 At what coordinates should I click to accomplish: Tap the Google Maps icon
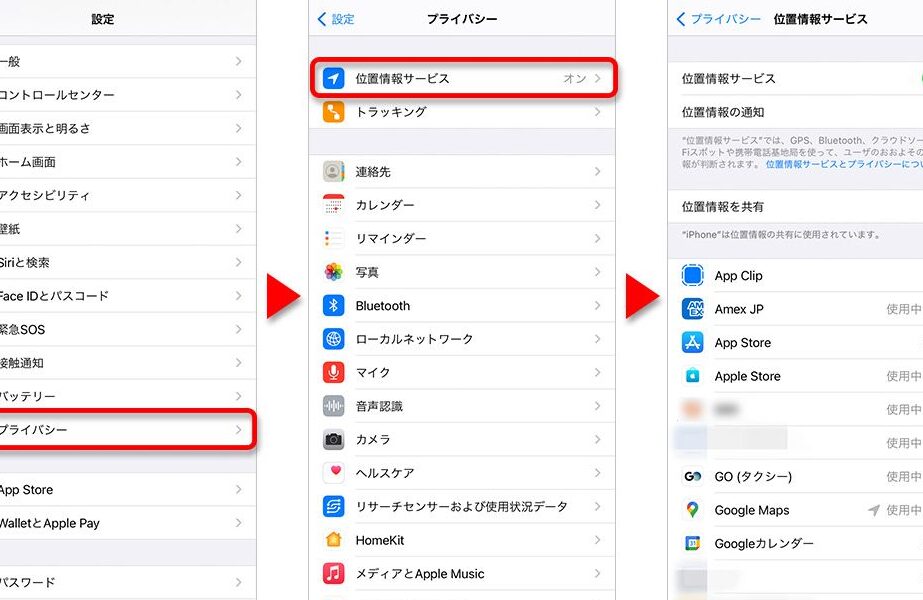(693, 510)
